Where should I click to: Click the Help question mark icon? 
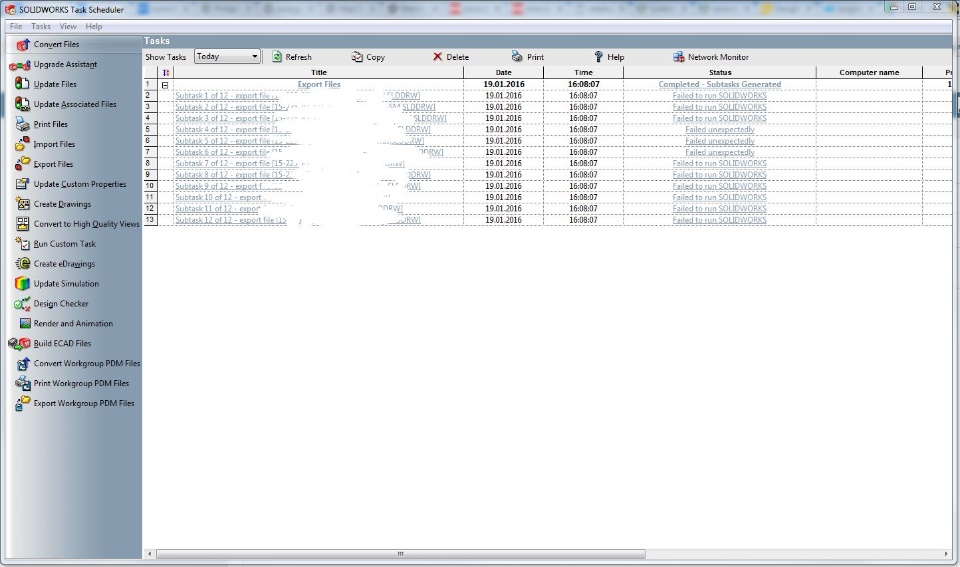599,56
